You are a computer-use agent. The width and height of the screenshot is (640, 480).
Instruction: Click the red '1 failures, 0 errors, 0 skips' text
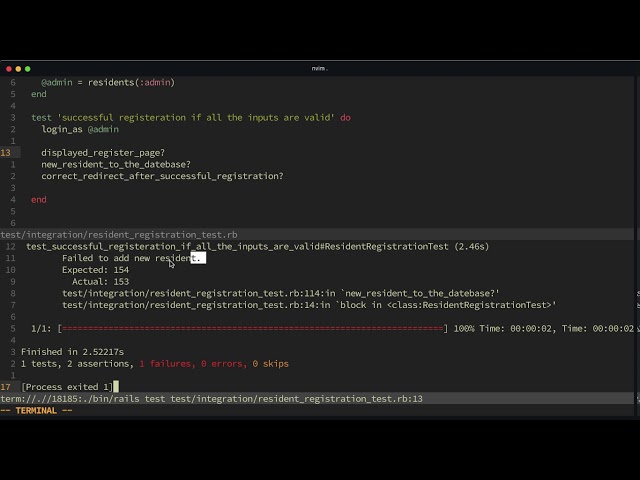(214, 364)
